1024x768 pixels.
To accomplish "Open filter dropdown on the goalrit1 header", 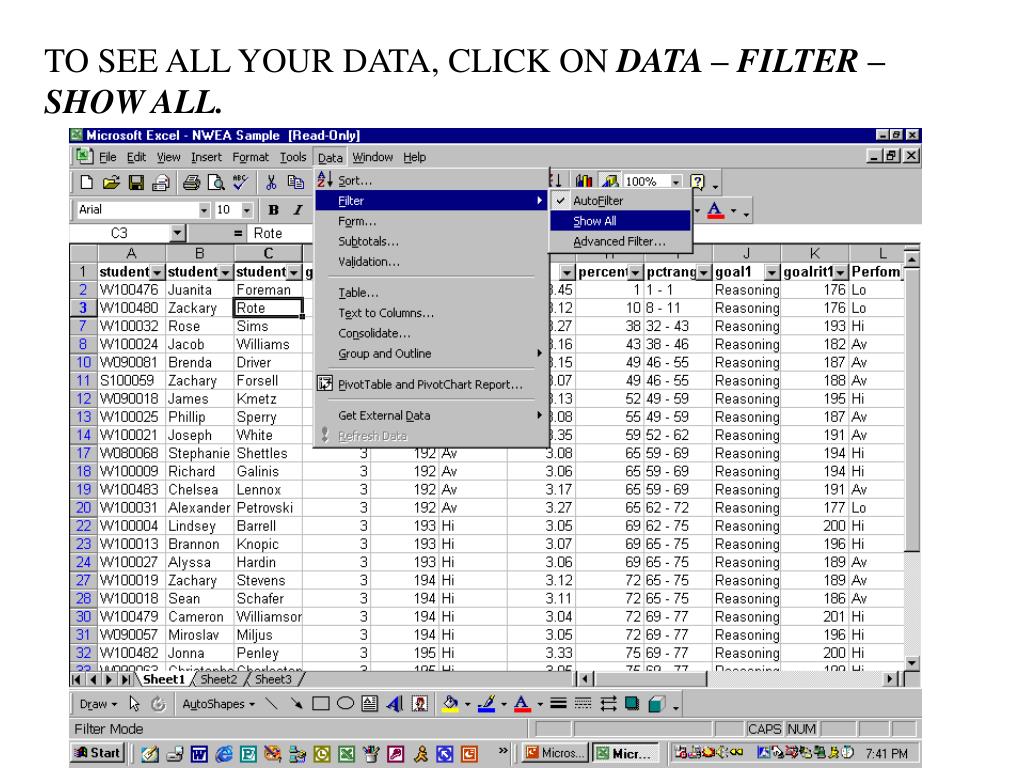I will (840, 272).
